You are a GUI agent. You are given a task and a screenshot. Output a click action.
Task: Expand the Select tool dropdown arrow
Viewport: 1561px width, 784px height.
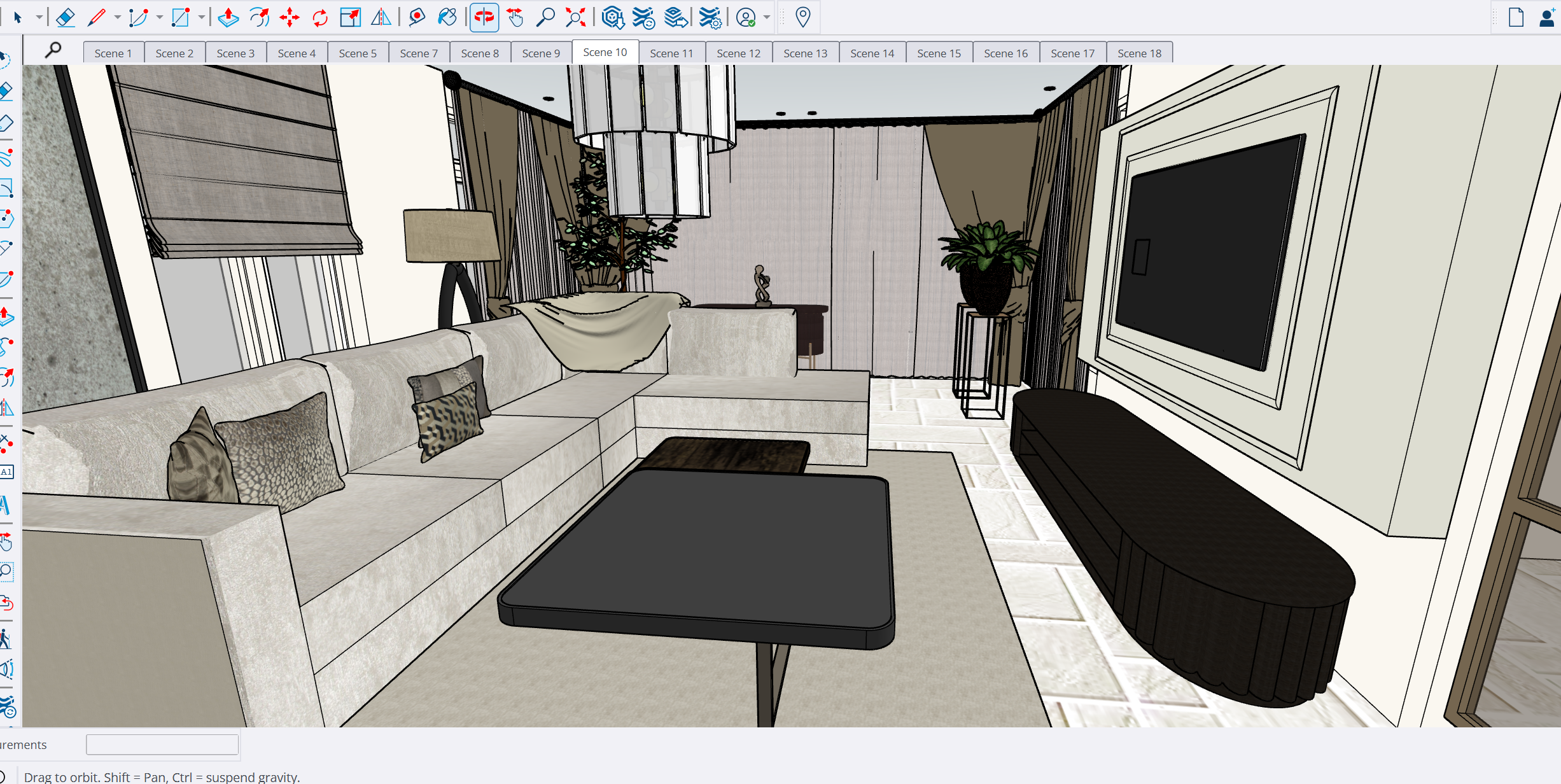pos(39,17)
